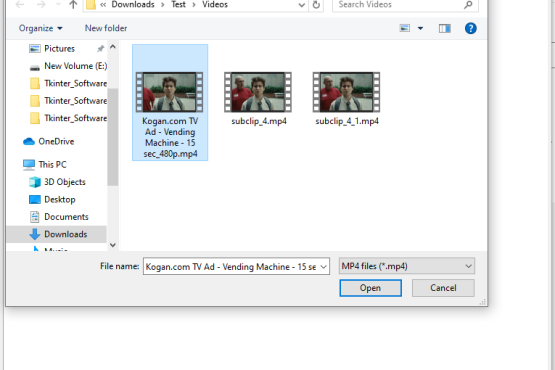
Task: Click the Kogan.com sec_480p.mp4 file name
Action: 170,137
